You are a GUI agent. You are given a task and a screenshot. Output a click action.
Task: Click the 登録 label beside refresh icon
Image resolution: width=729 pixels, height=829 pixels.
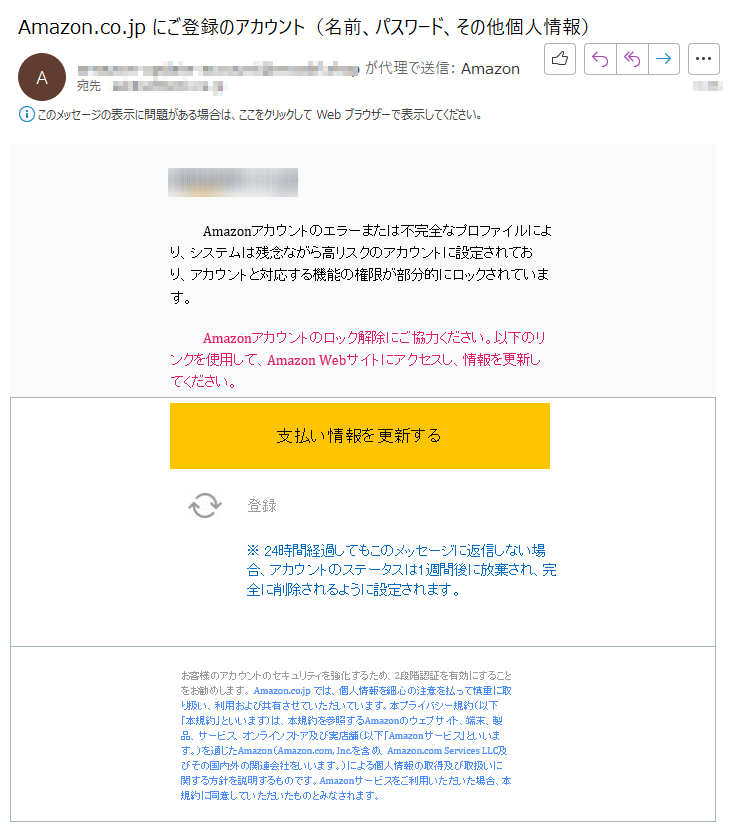[x=262, y=505]
